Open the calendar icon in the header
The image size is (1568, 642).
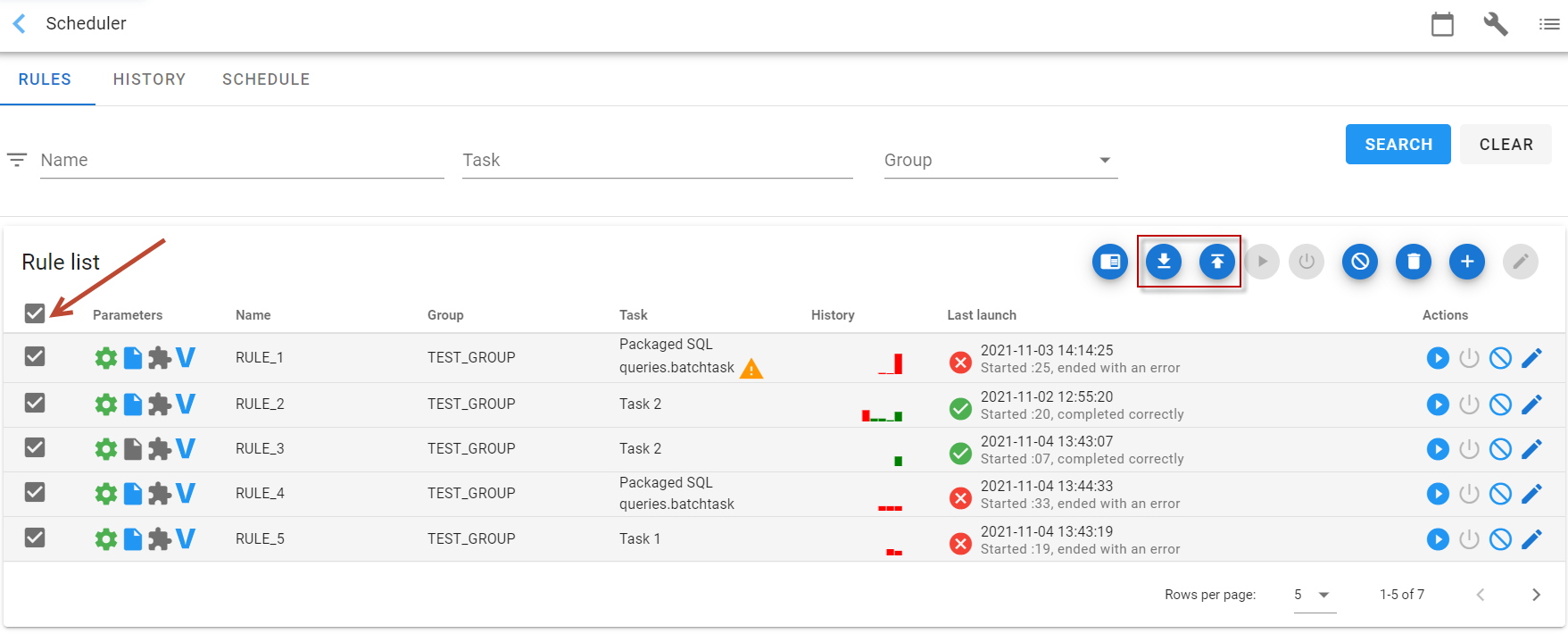(1442, 24)
